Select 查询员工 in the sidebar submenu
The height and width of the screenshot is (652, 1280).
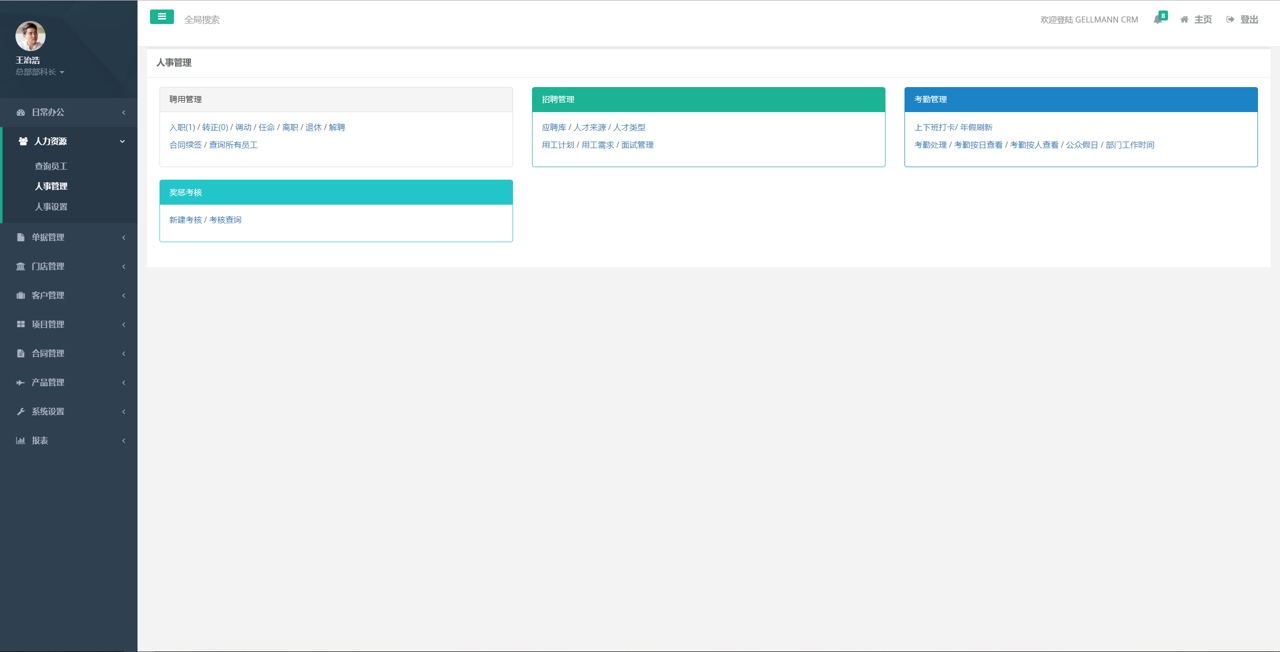click(51, 167)
